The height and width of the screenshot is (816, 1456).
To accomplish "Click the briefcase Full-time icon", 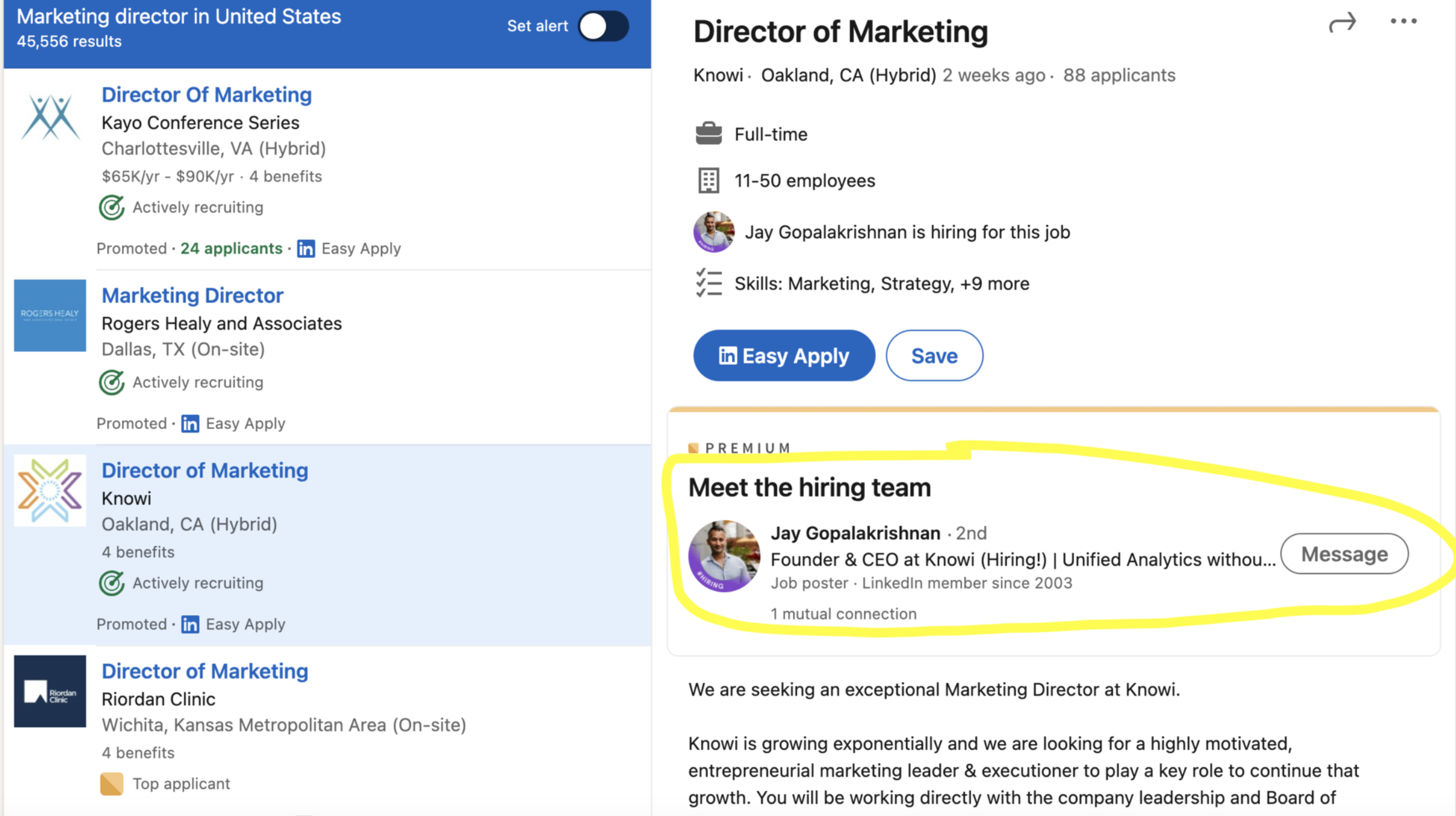I will [x=709, y=133].
